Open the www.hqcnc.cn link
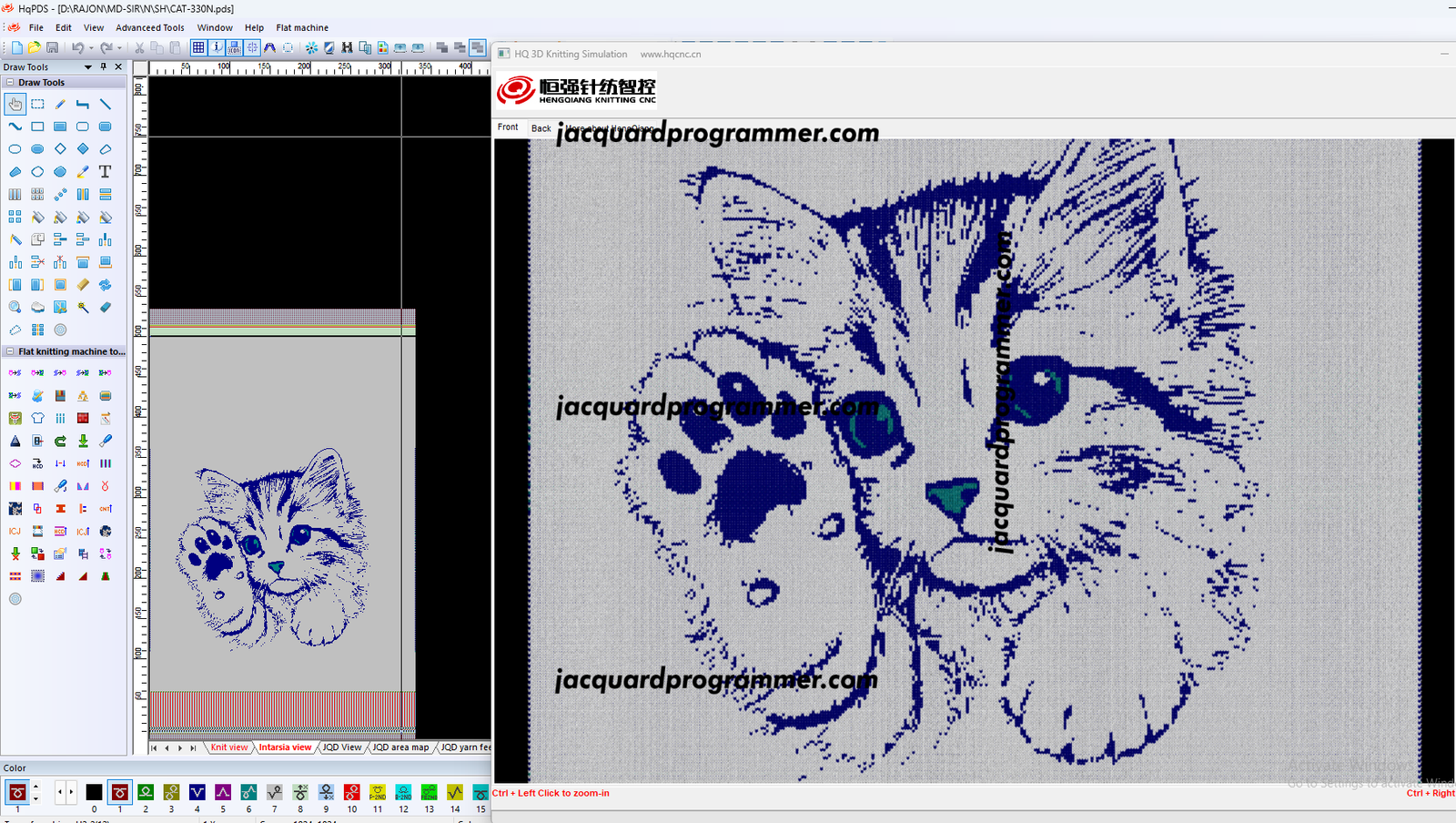Viewport: 1456px width, 823px height. (x=670, y=54)
